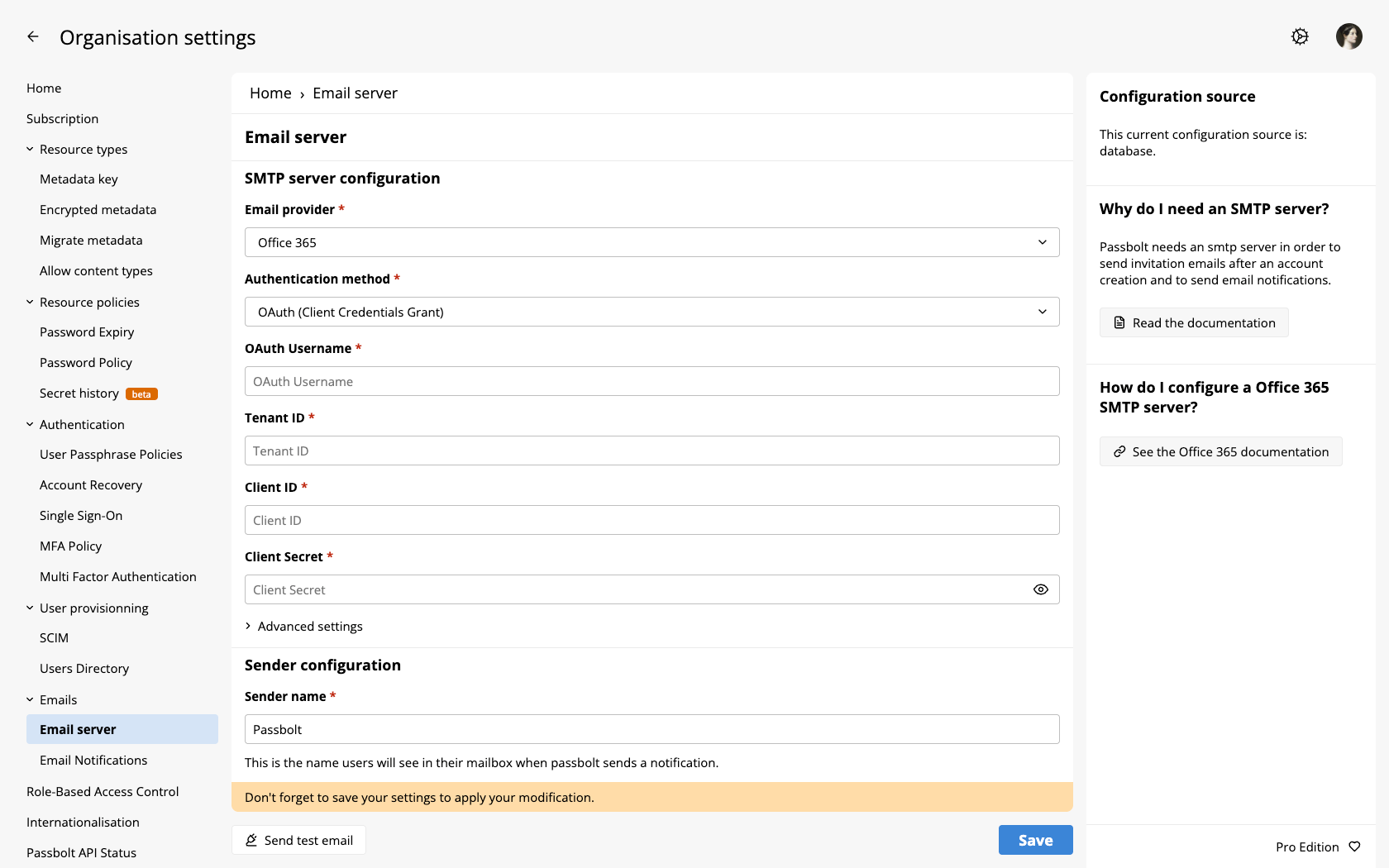Viewport: 1389px width, 868px height.
Task: Collapse the Emails section
Action: coord(30,699)
